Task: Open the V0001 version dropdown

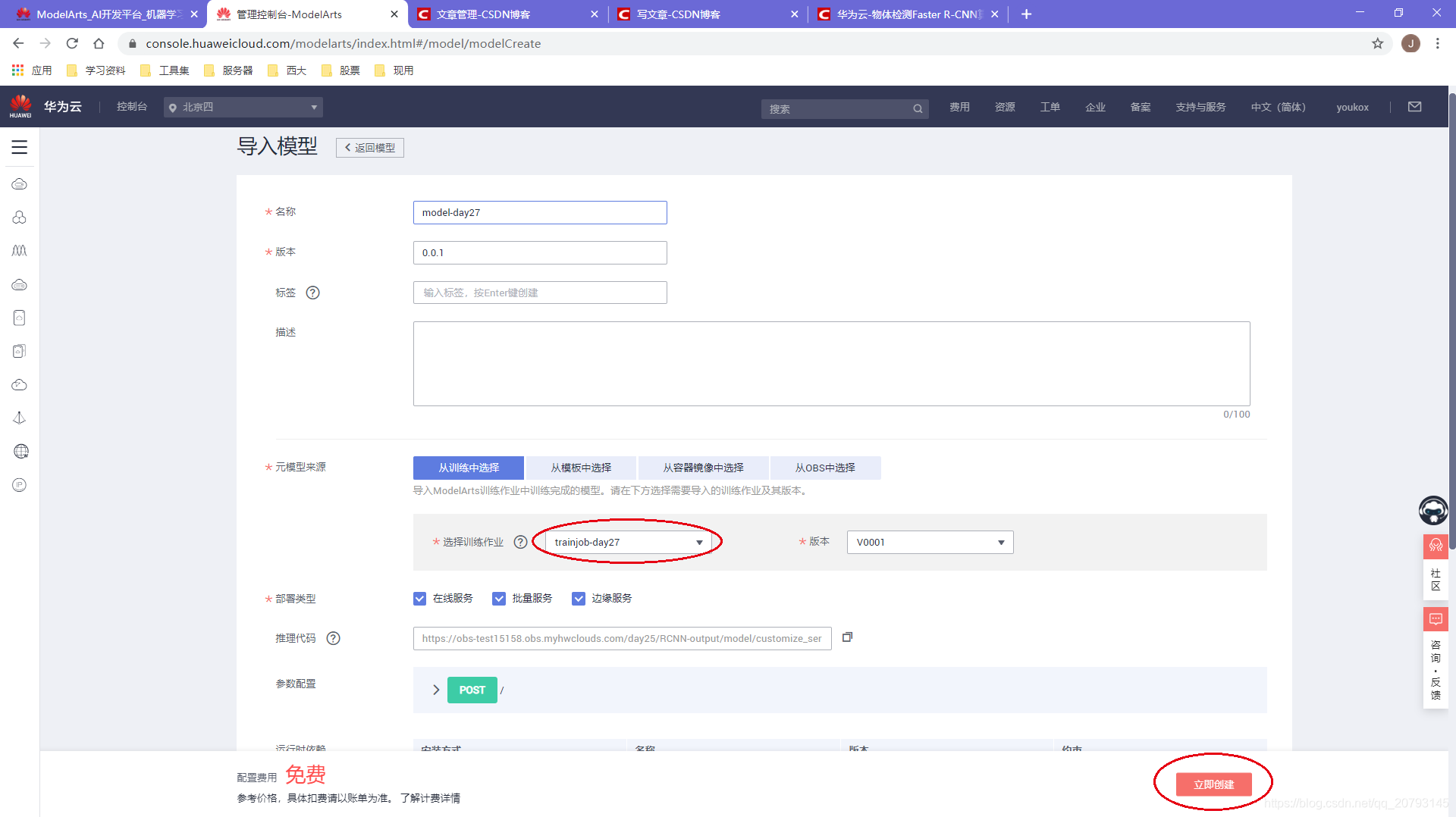Action: (930, 542)
